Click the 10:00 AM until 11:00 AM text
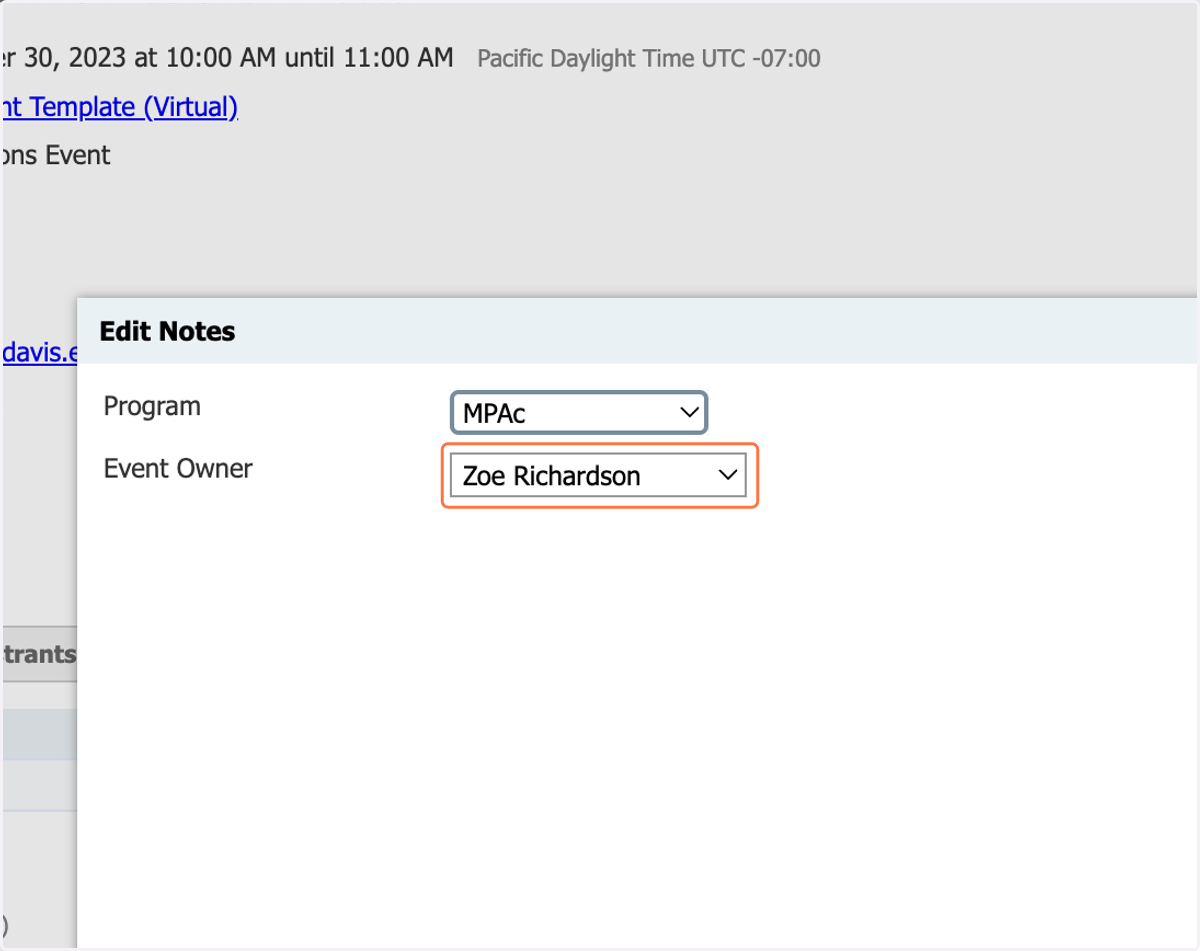The width and height of the screenshot is (1200, 951). tap(310, 58)
